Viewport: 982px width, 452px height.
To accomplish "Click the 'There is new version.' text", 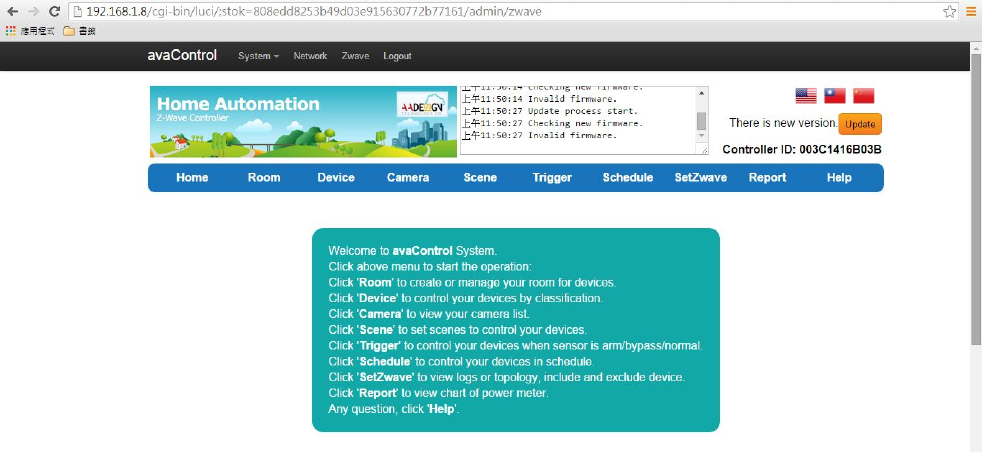I will click(x=783, y=123).
